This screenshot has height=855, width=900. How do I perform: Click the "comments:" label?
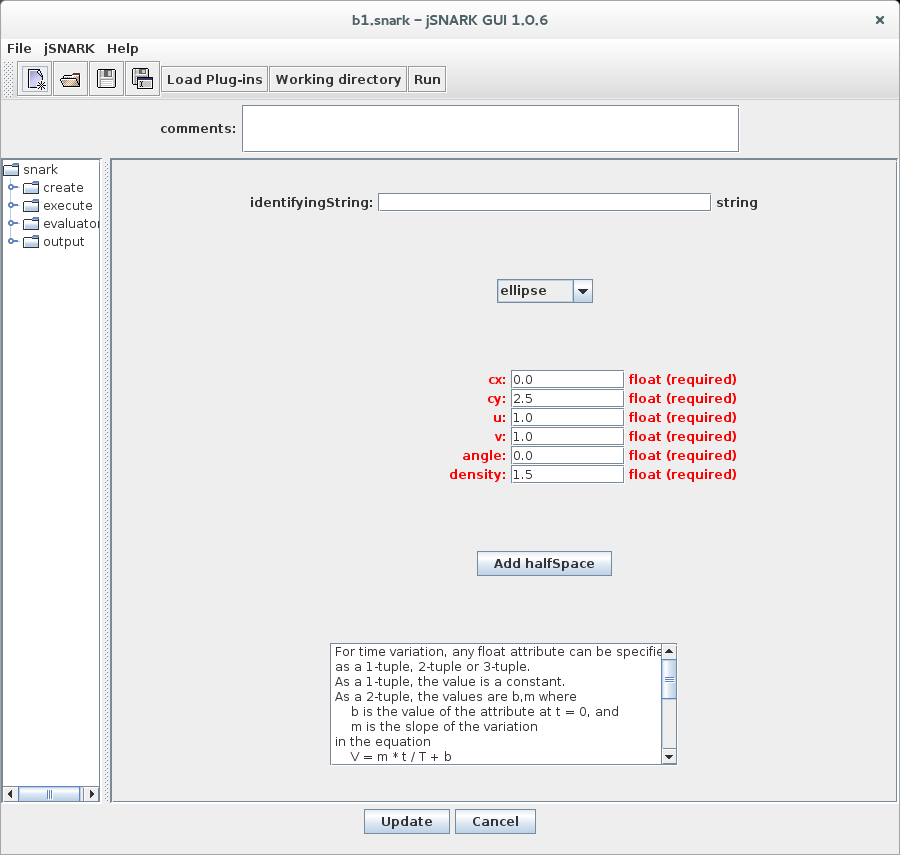click(198, 129)
